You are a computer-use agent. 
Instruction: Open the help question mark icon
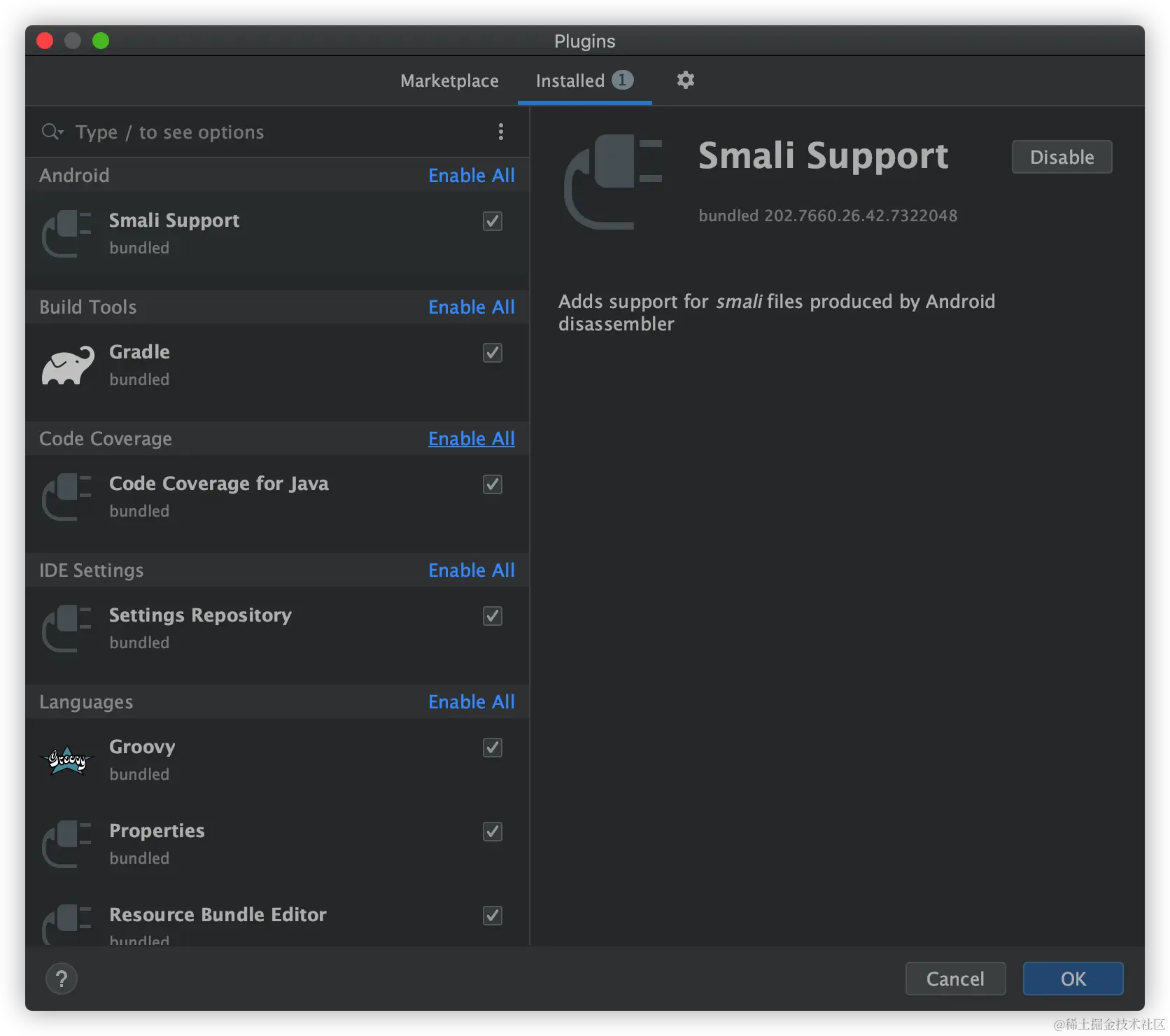coord(62,979)
